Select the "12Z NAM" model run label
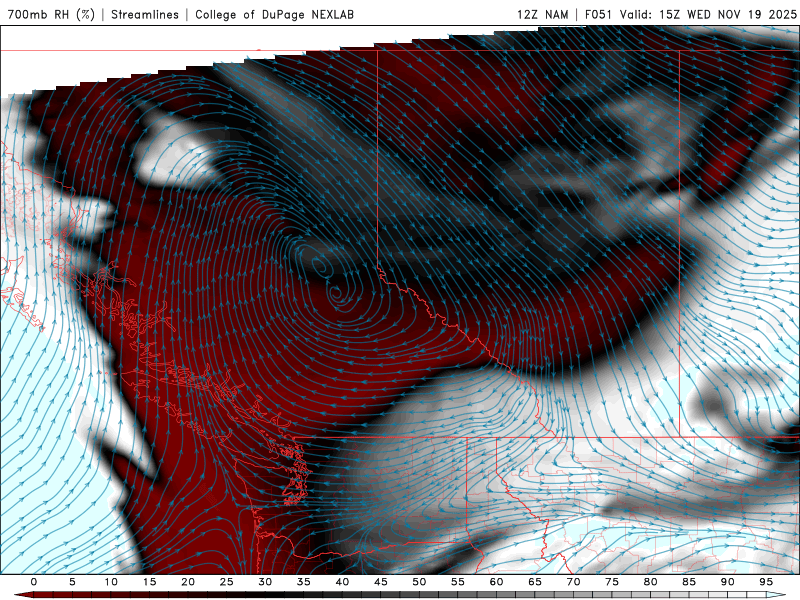 [x=542, y=14]
